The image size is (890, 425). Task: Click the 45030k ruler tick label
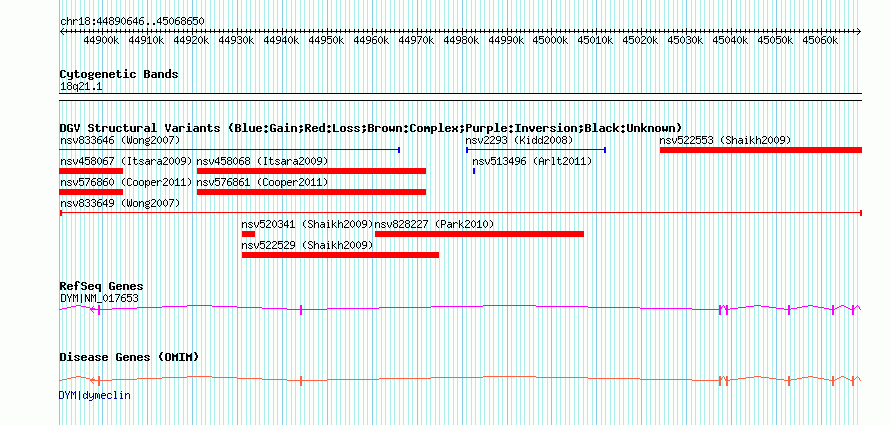pos(686,40)
